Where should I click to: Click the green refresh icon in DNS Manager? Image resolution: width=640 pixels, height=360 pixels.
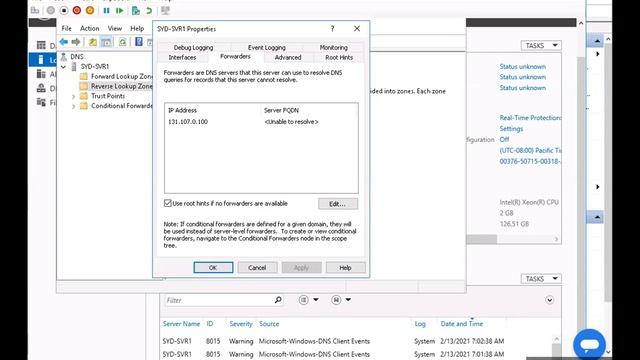click(x=122, y=42)
